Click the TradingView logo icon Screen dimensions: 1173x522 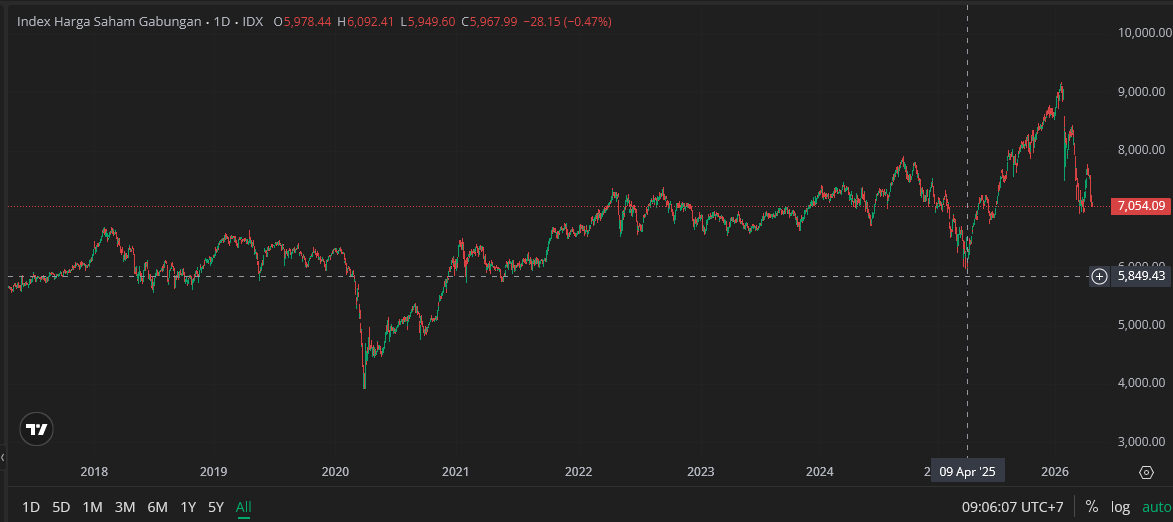tap(36, 429)
